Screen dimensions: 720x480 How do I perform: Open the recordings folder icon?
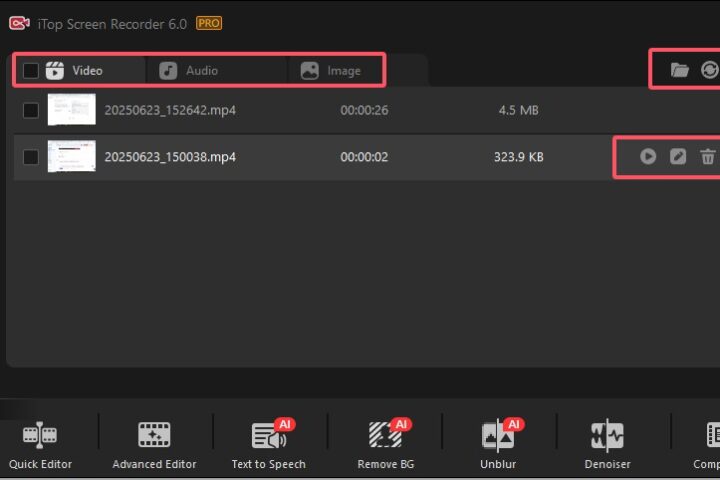[680, 70]
